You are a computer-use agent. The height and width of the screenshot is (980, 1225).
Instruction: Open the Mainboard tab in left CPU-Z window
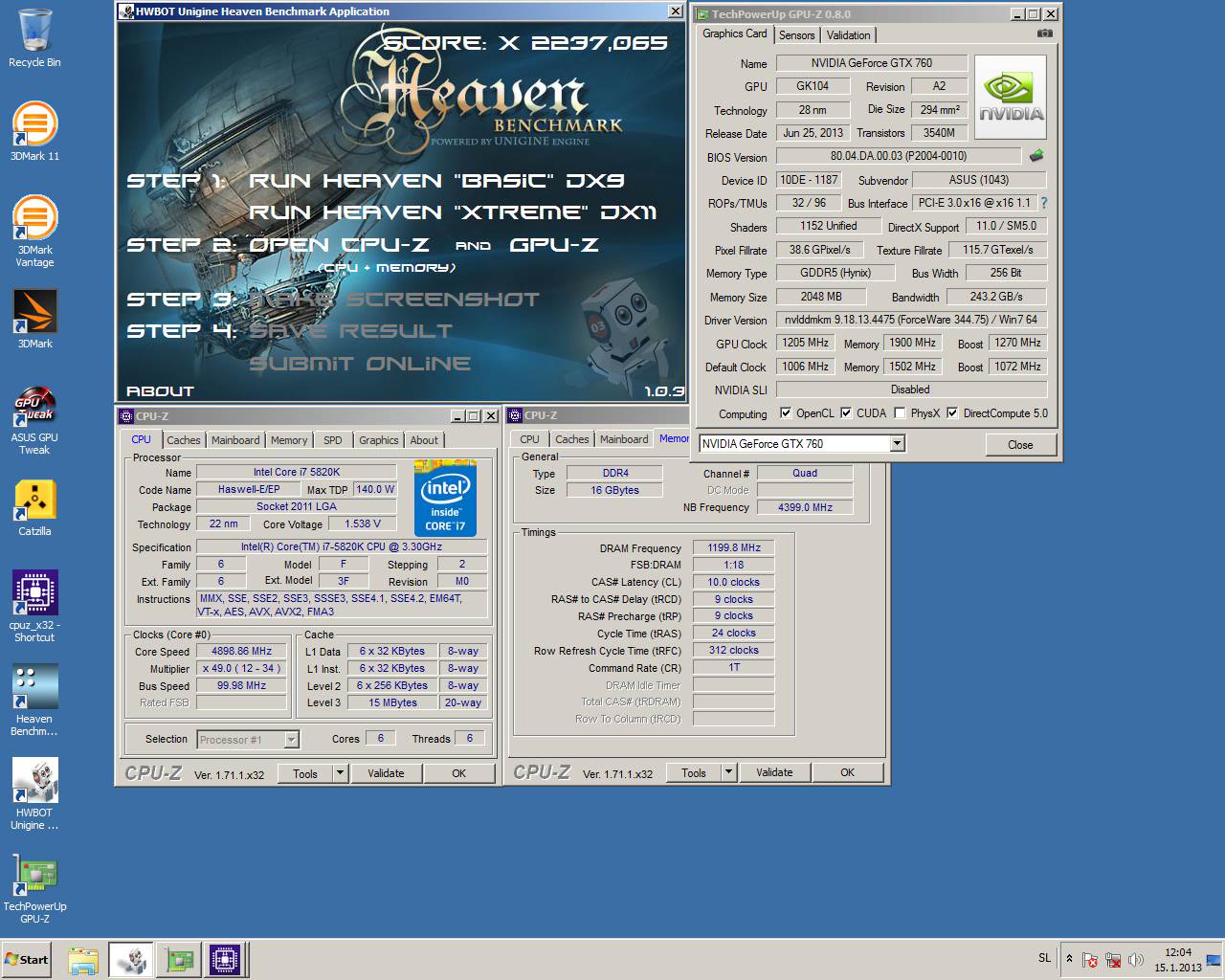(x=235, y=440)
